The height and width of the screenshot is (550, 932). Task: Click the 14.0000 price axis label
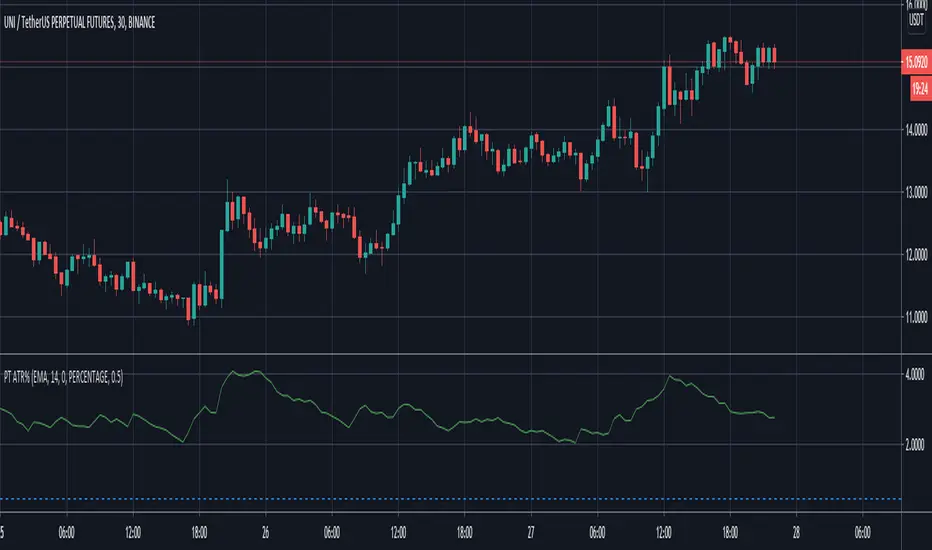916,130
